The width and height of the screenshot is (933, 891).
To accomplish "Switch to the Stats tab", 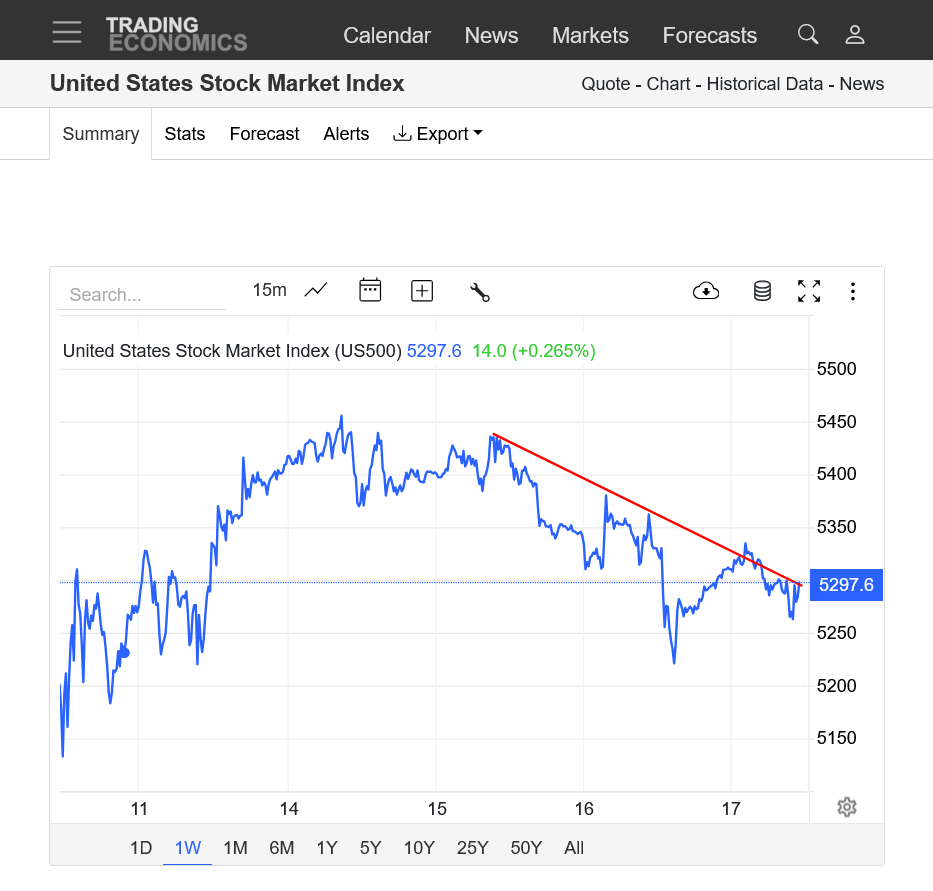I will pos(184,134).
